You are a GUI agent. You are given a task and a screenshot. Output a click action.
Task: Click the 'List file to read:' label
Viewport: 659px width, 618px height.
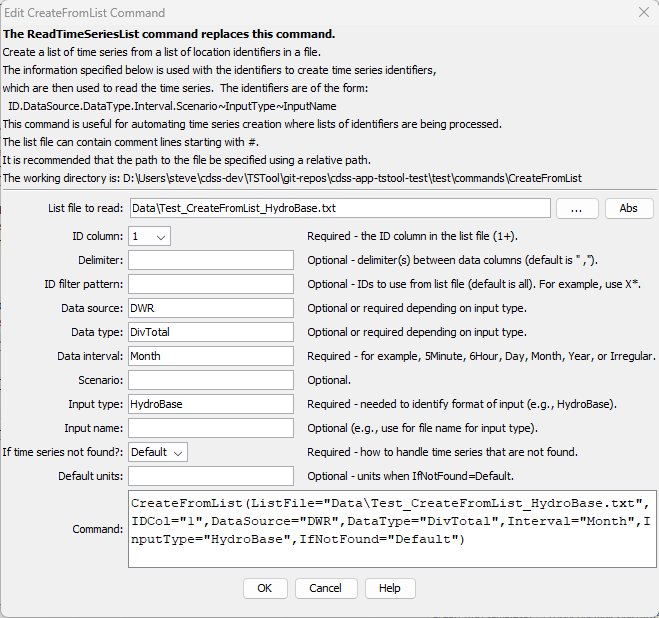[x=85, y=208]
